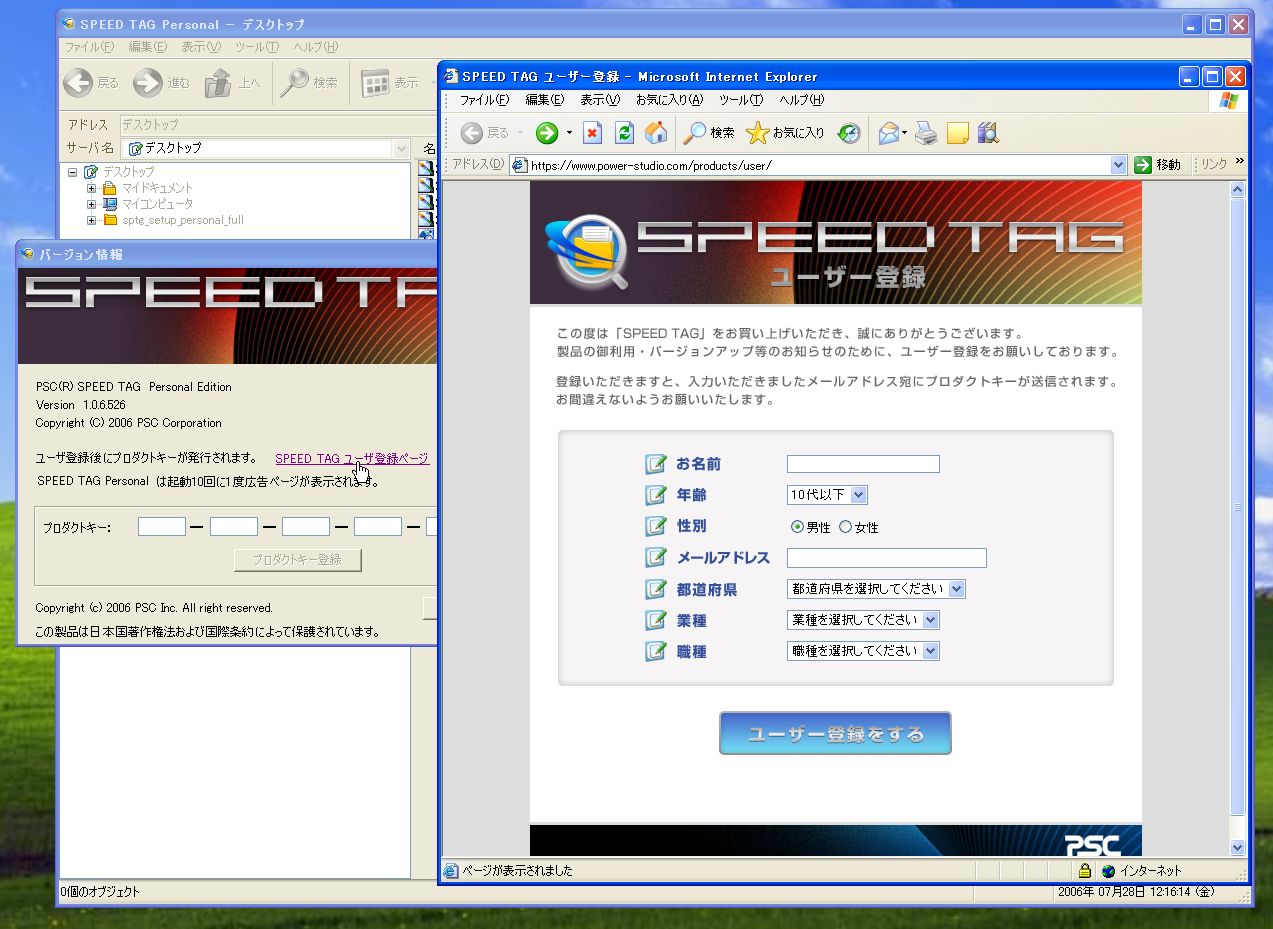This screenshot has height=929, width=1273.
Task: Open the SPEED TAG ユーザ登録ページ link
Action: (x=352, y=459)
